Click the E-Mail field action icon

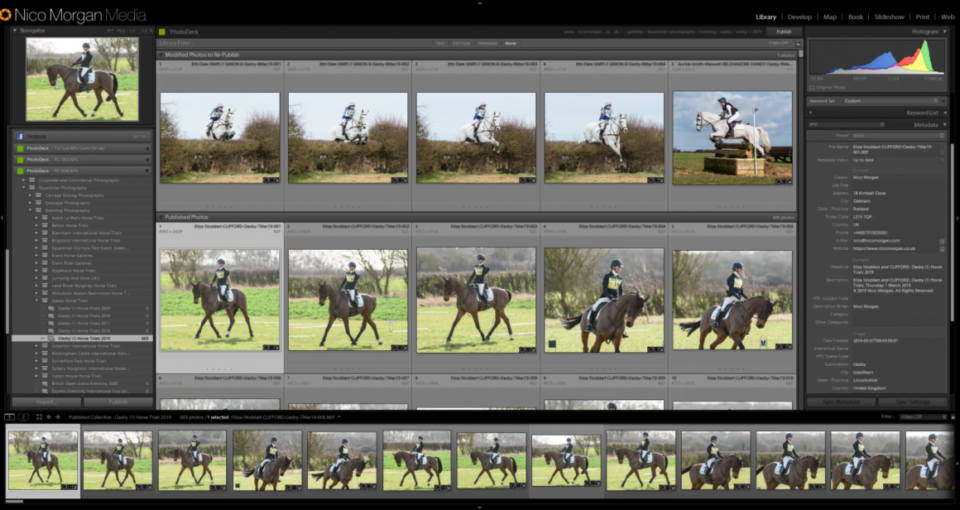click(x=942, y=241)
